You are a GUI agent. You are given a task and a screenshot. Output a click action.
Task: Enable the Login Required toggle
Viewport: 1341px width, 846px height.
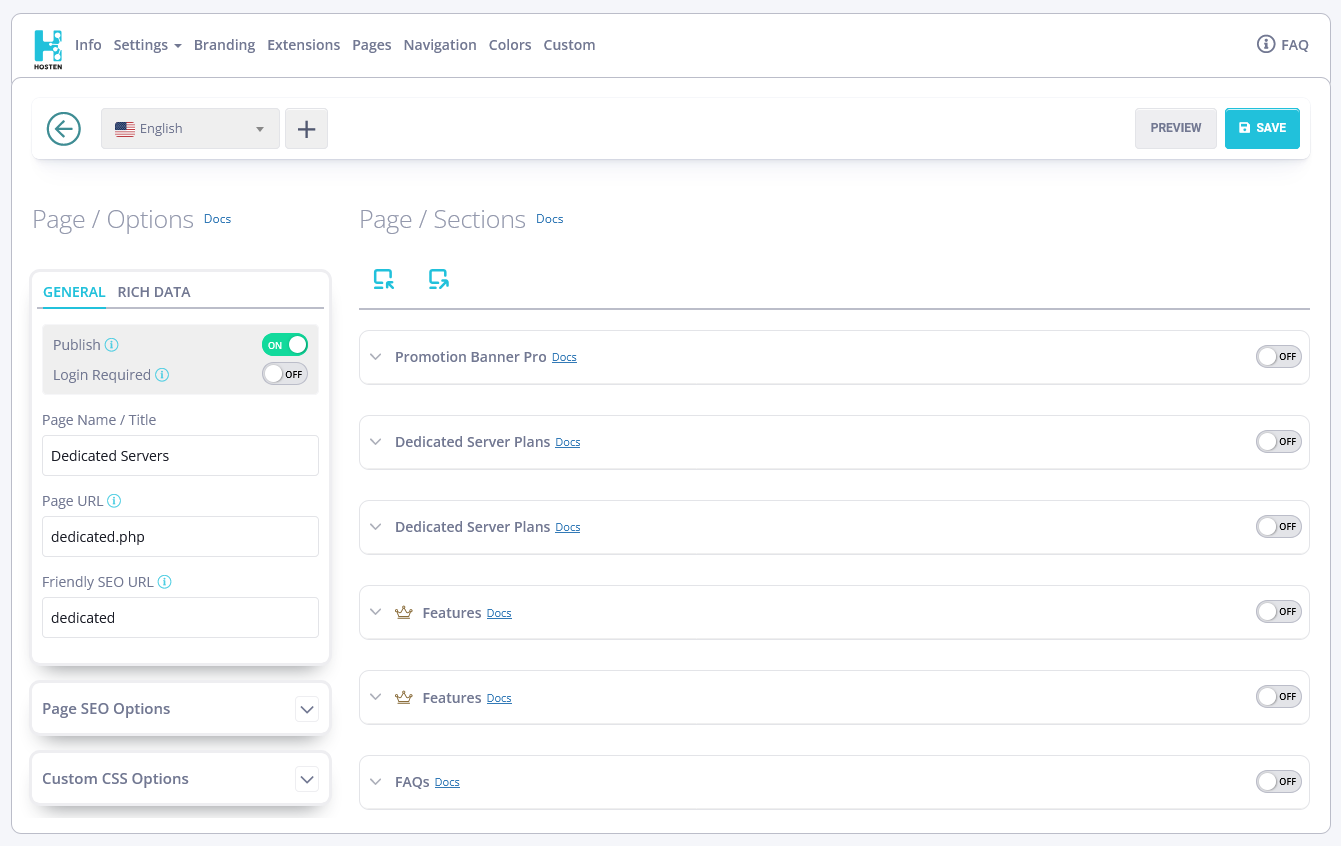[284, 374]
